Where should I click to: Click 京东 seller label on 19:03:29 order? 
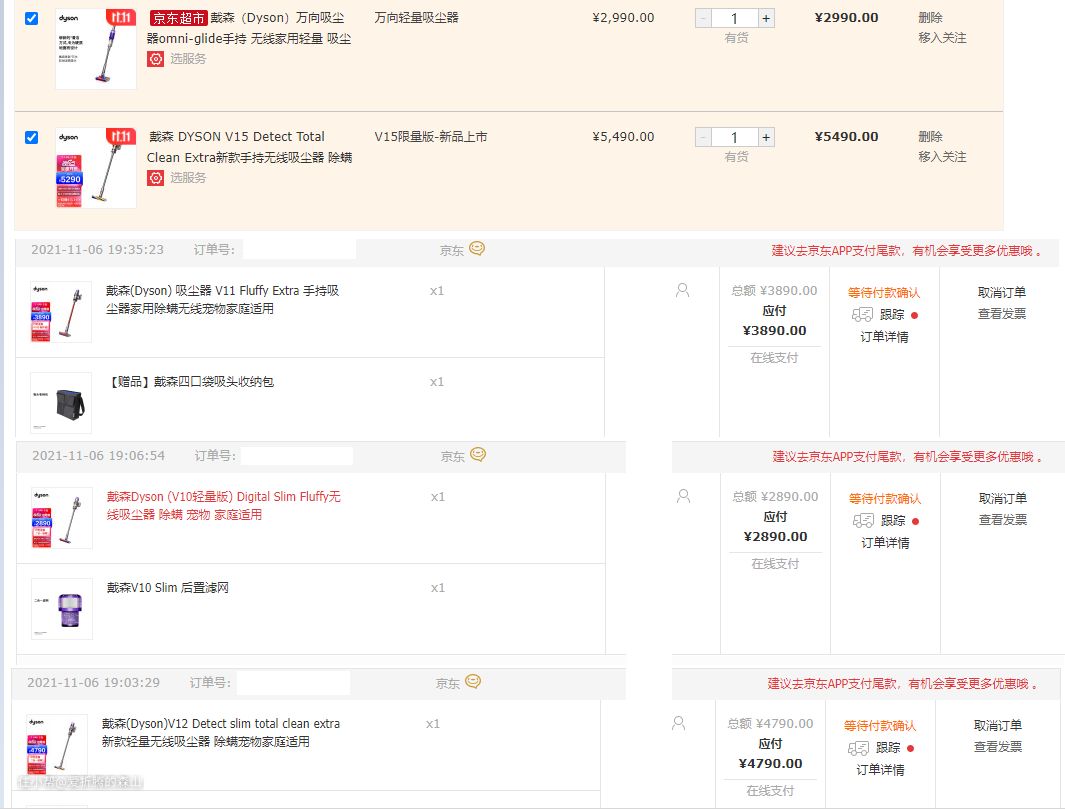448,683
